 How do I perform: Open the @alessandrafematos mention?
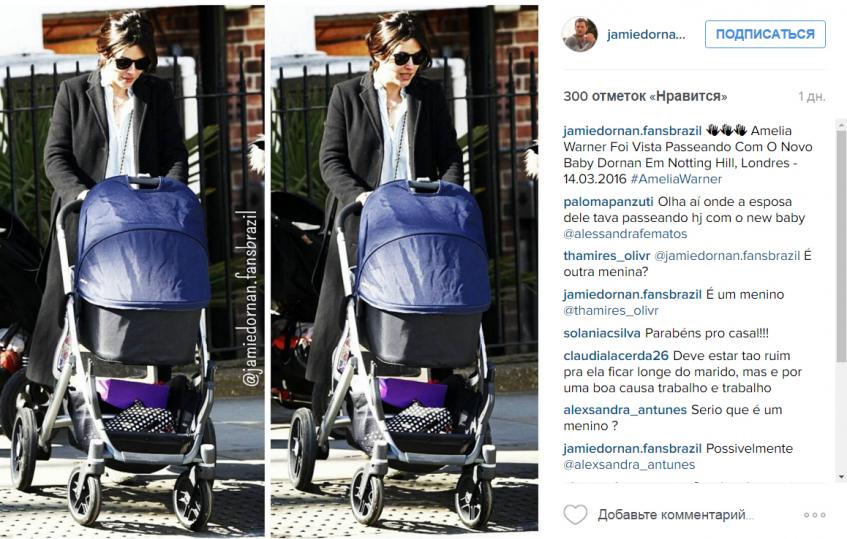tap(625, 234)
